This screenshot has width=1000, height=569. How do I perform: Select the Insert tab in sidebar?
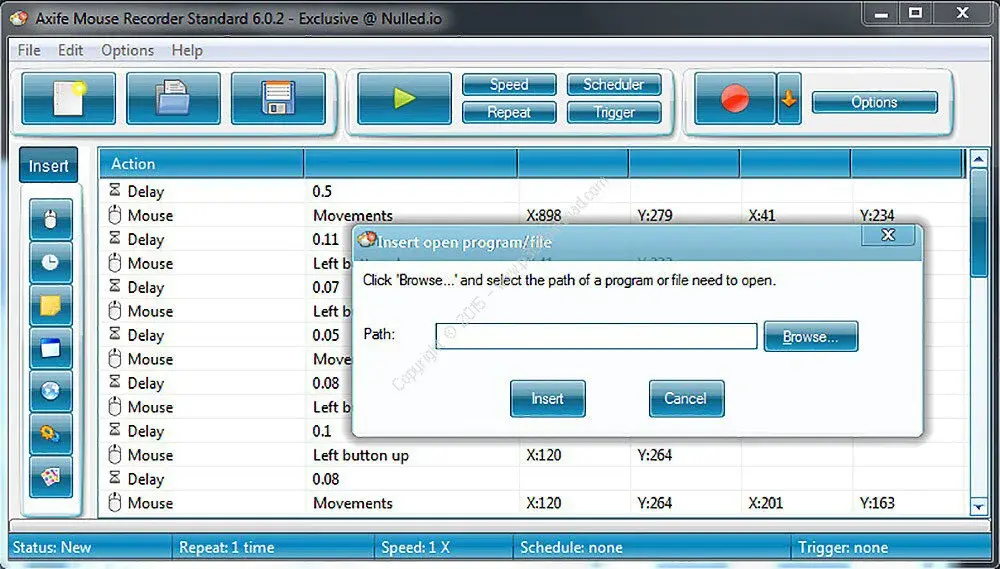point(48,165)
